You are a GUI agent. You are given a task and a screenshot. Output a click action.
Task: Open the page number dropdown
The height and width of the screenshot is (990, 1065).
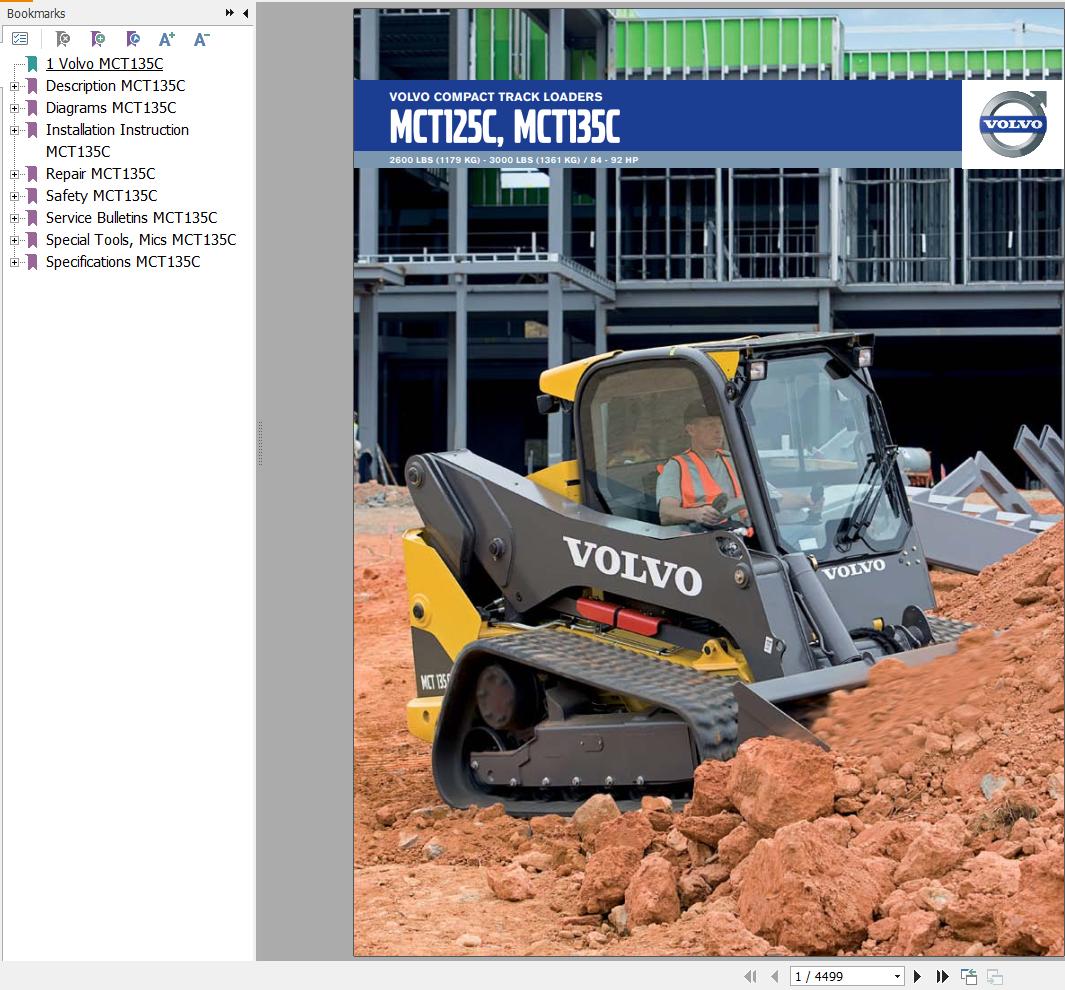tap(896, 976)
